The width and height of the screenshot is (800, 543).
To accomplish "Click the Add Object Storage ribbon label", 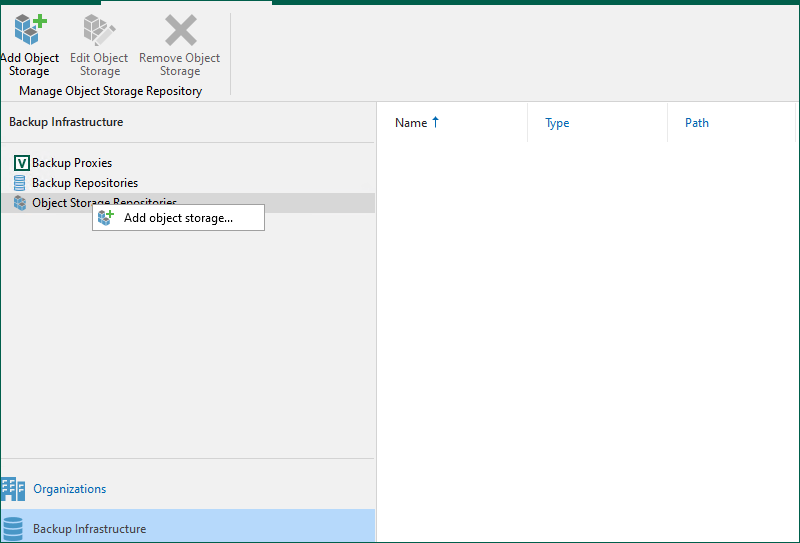I will [x=30, y=64].
